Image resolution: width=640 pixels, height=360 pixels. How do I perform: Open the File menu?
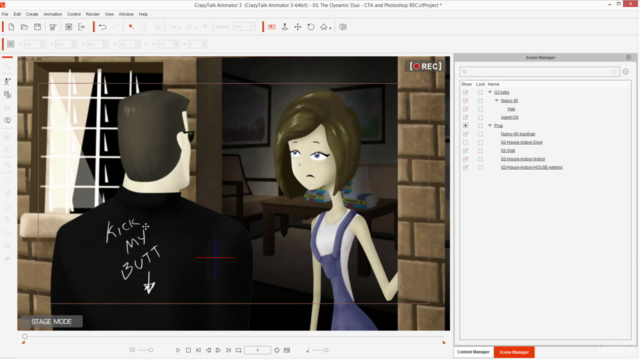click(x=5, y=14)
